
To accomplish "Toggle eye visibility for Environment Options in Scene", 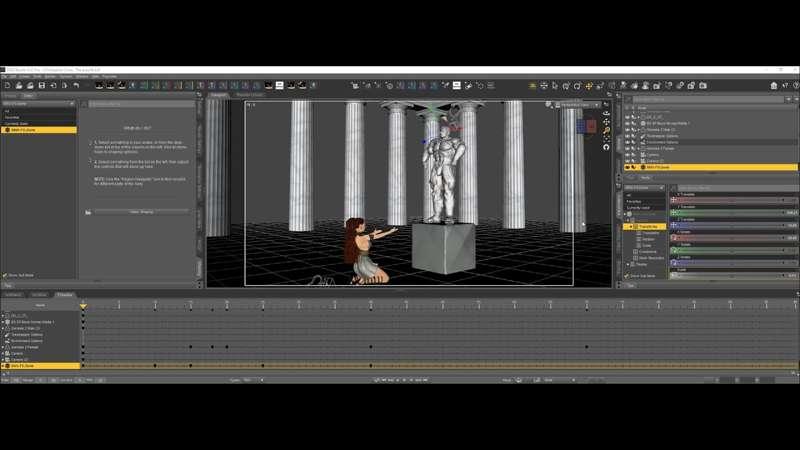I will [627, 142].
